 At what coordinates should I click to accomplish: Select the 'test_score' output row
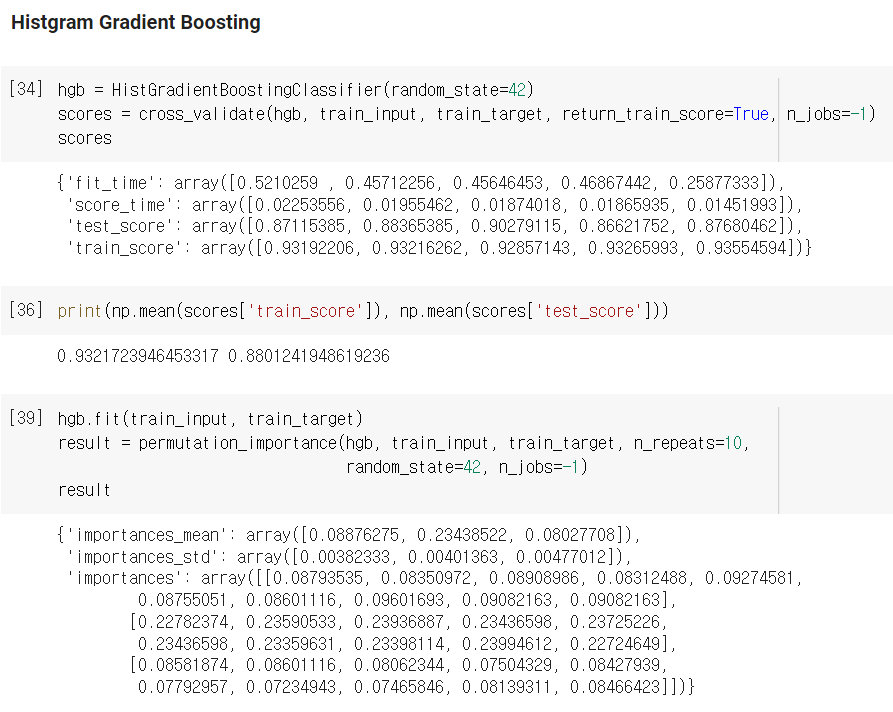[x=434, y=226]
